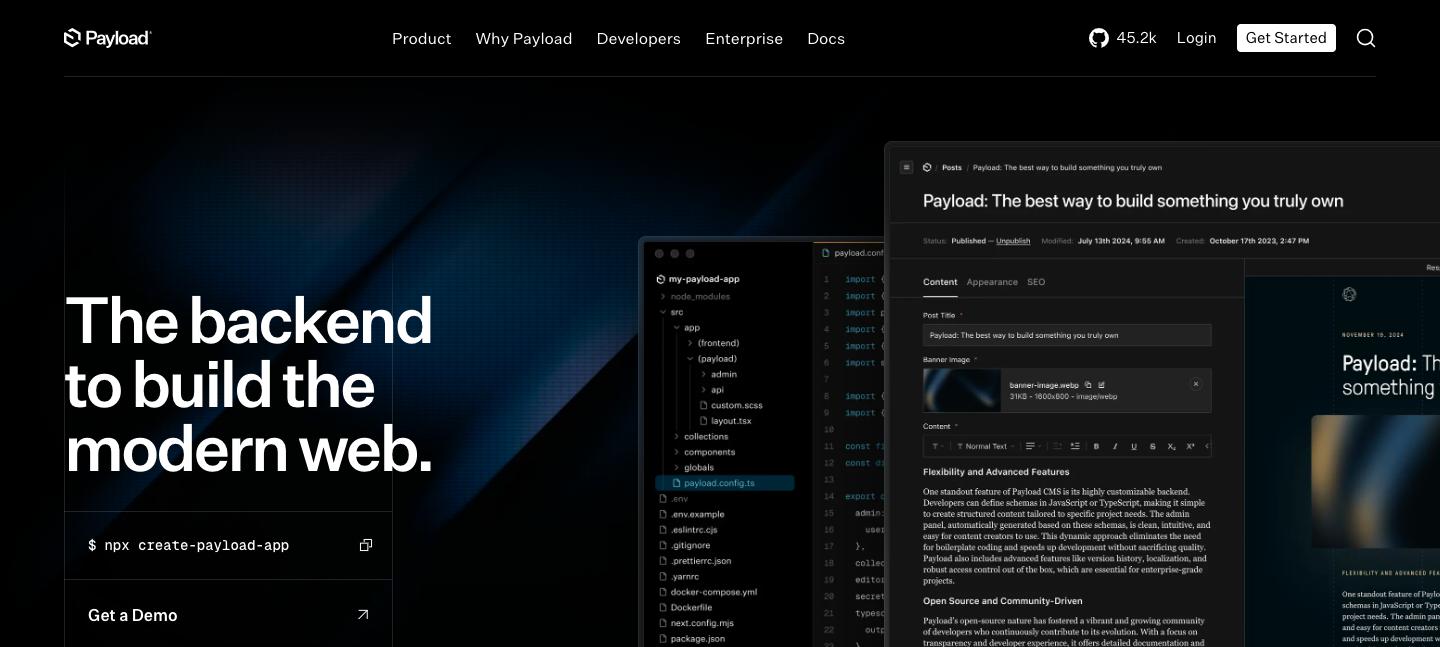This screenshot has width=1440, height=647.
Task: Click Payload home icon in admin breadcrumb
Action: [x=927, y=167]
